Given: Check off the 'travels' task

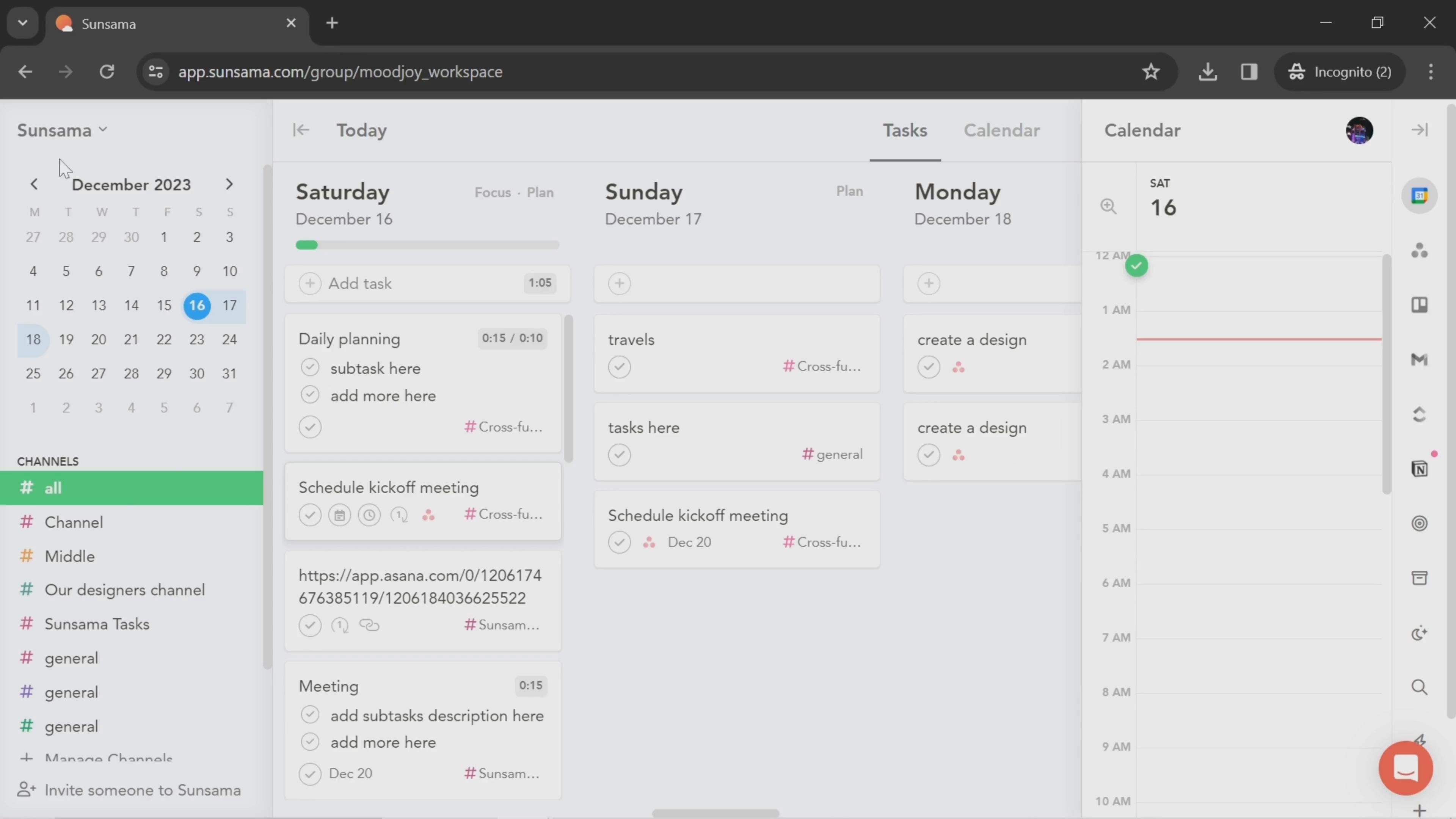Looking at the screenshot, I should pos(620,367).
